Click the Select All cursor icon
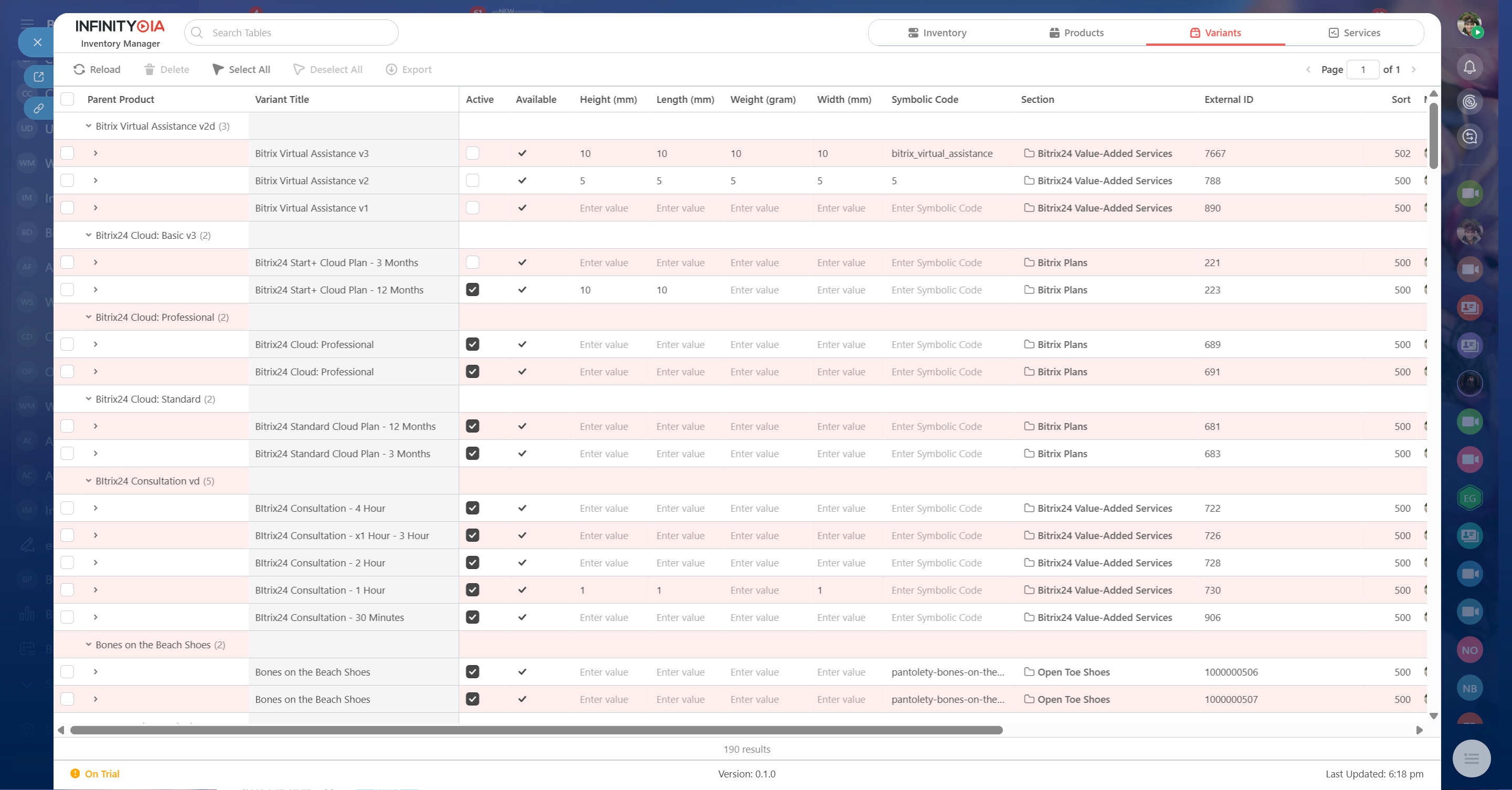1512x790 pixels. 218,69
